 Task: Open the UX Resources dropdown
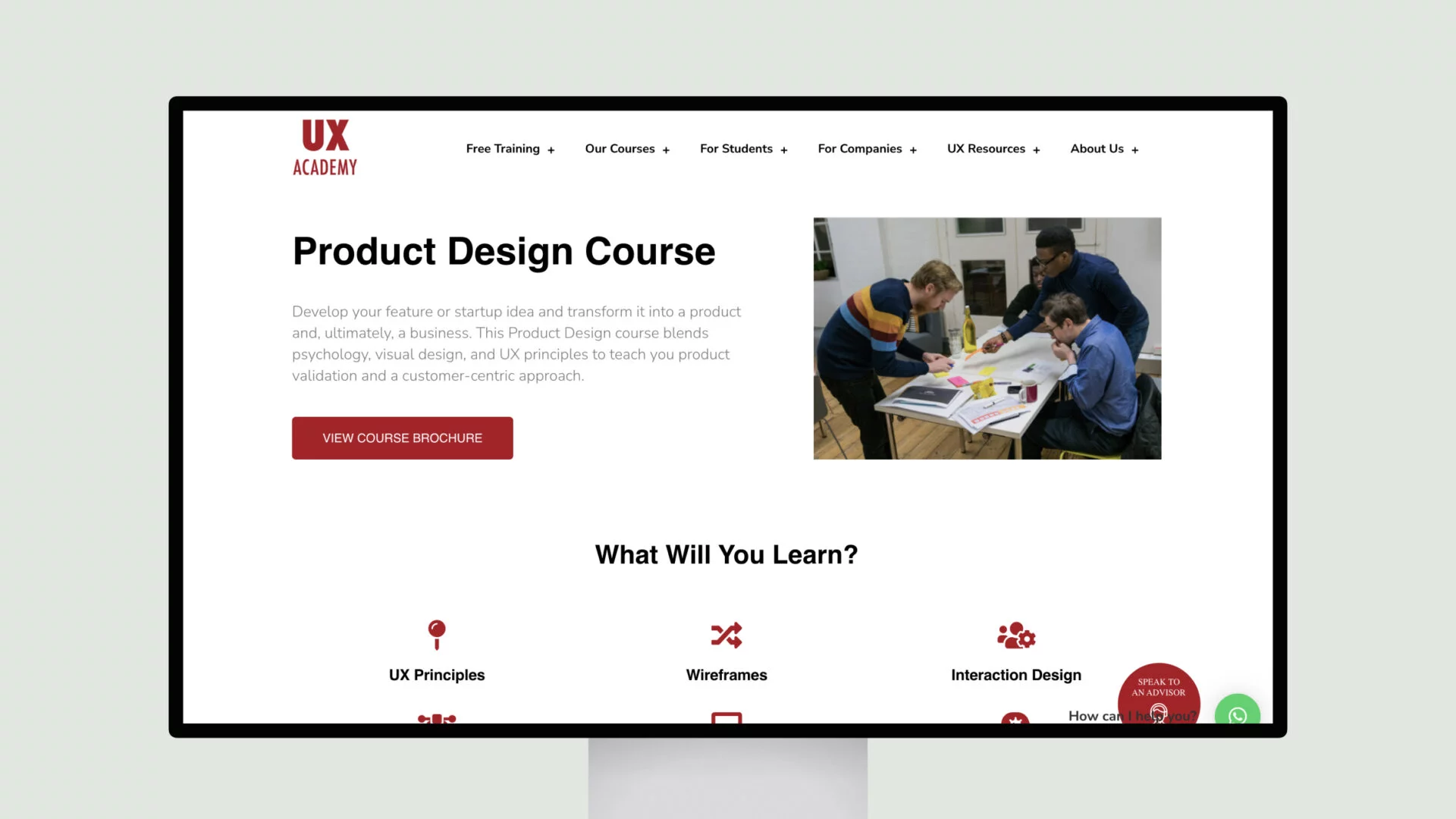(993, 148)
